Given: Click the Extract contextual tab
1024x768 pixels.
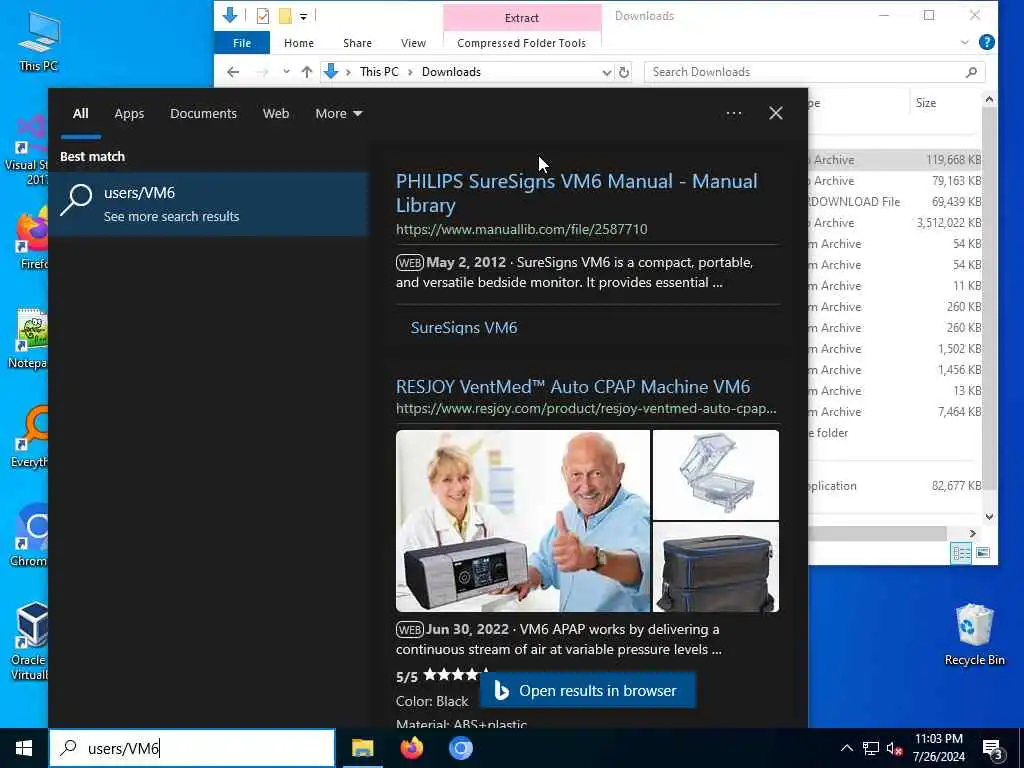Looking at the screenshot, I should pyautogui.click(x=522, y=18).
